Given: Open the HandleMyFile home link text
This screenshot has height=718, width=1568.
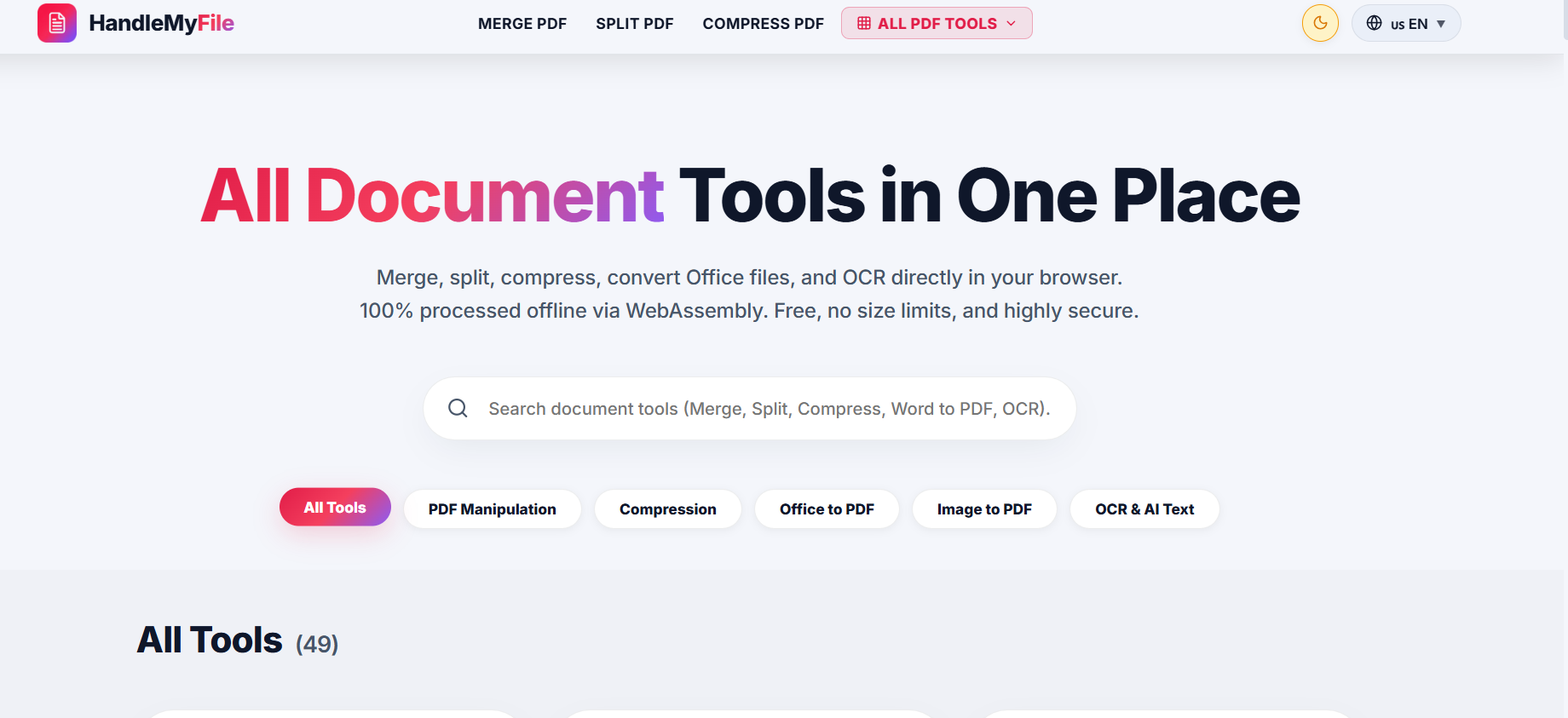Looking at the screenshot, I should (161, 23).
